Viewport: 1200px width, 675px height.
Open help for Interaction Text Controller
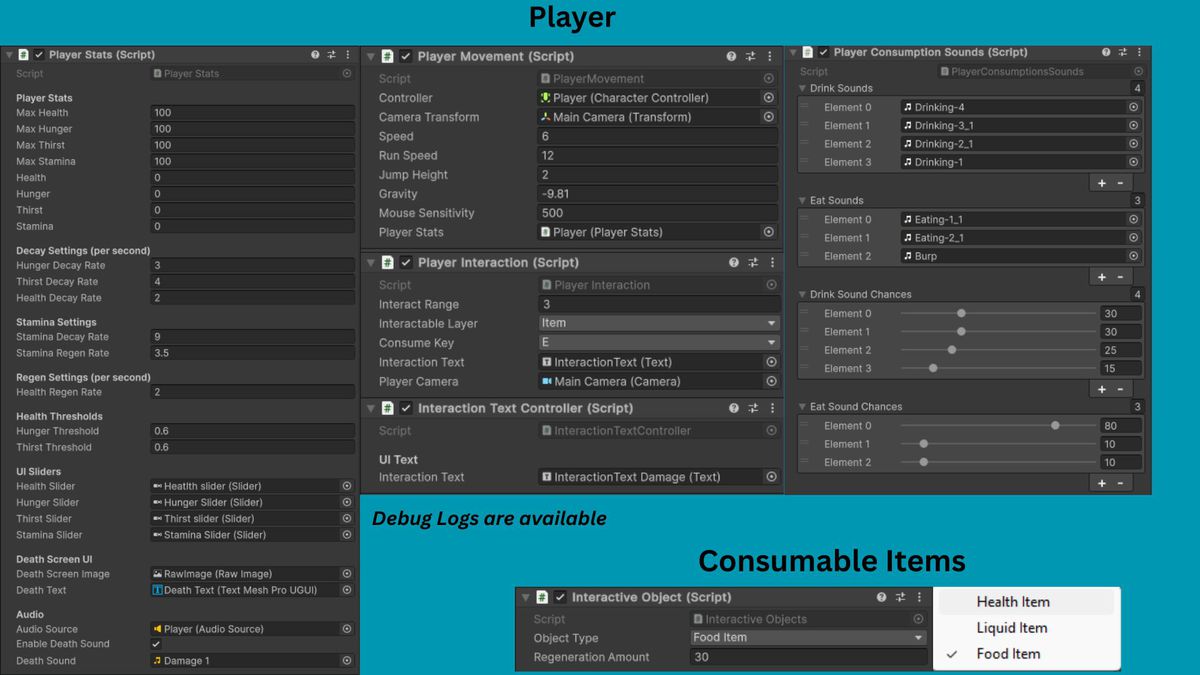click(734, 409)
